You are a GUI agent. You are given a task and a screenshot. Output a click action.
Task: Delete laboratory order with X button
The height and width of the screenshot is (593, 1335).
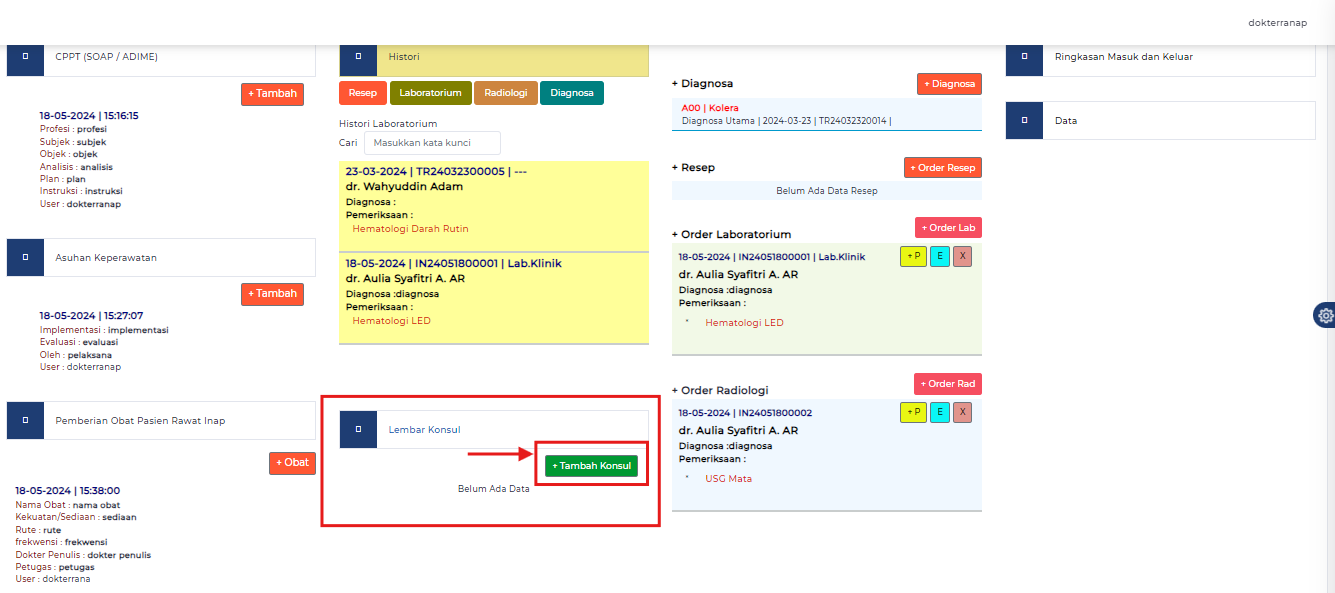point(963,256)
